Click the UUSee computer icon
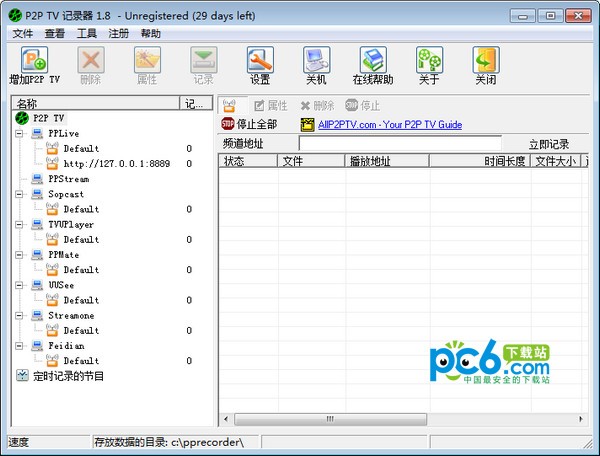Viewport: 600px width, 456px height. (x=37, y=285)
